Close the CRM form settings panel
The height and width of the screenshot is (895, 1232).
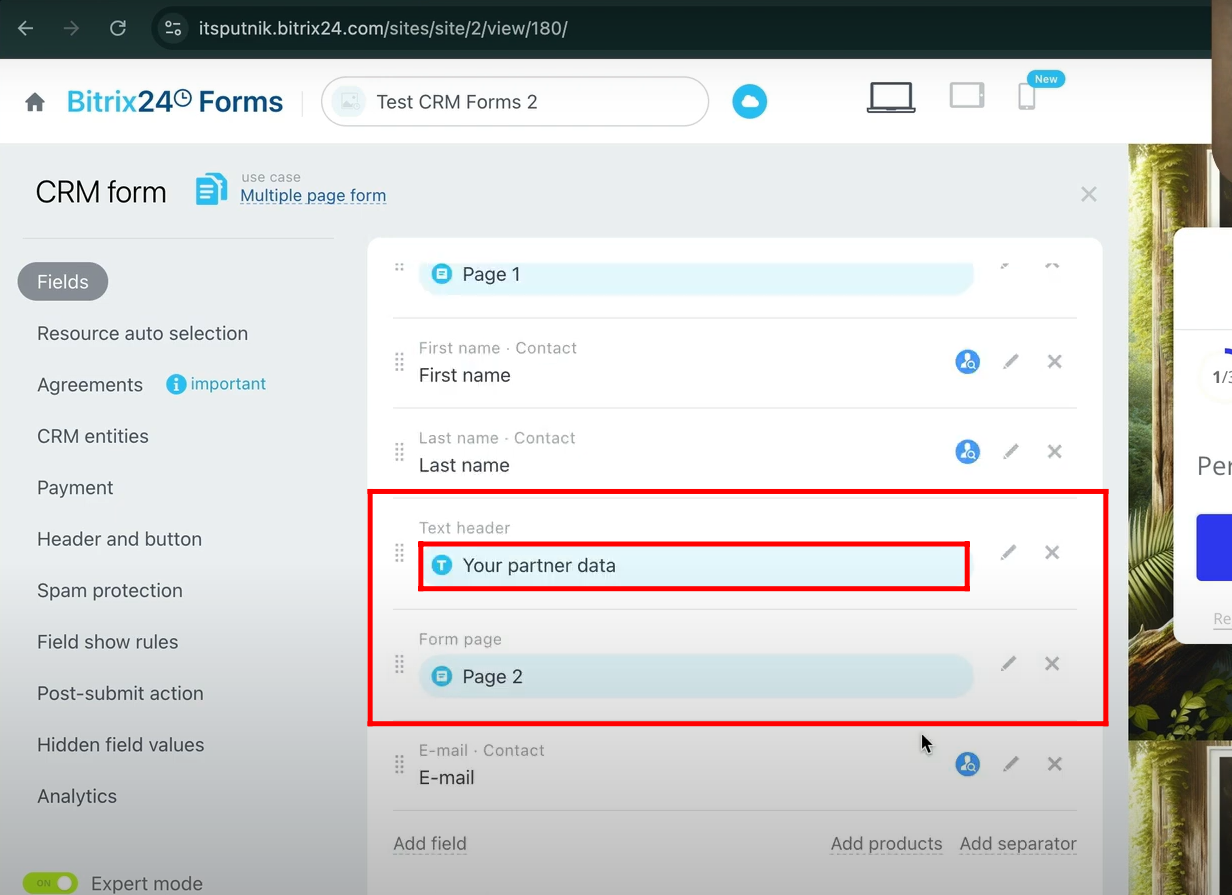point(1089,194)
